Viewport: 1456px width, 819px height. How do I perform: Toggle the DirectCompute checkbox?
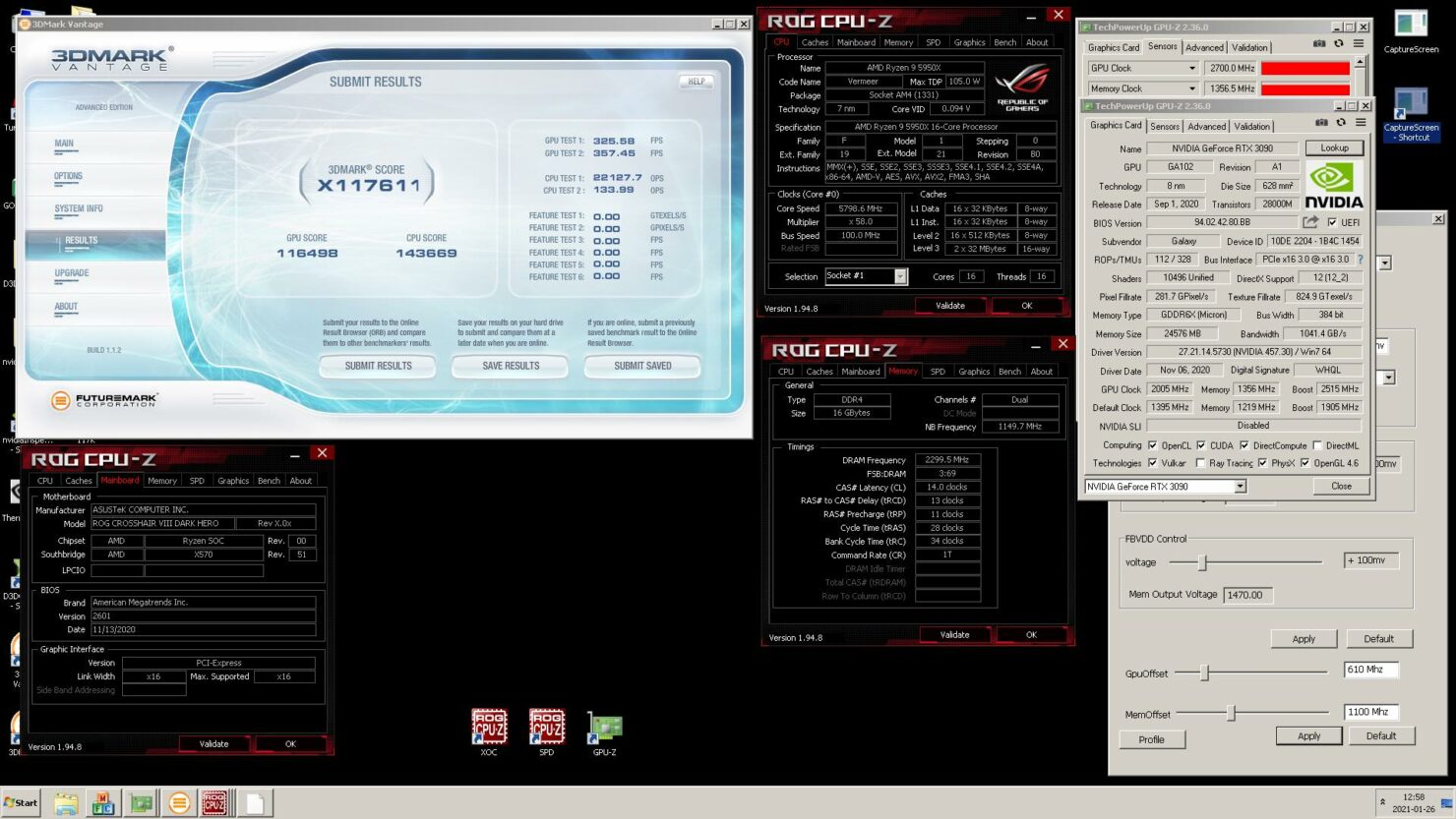(x=1244, y=445)
